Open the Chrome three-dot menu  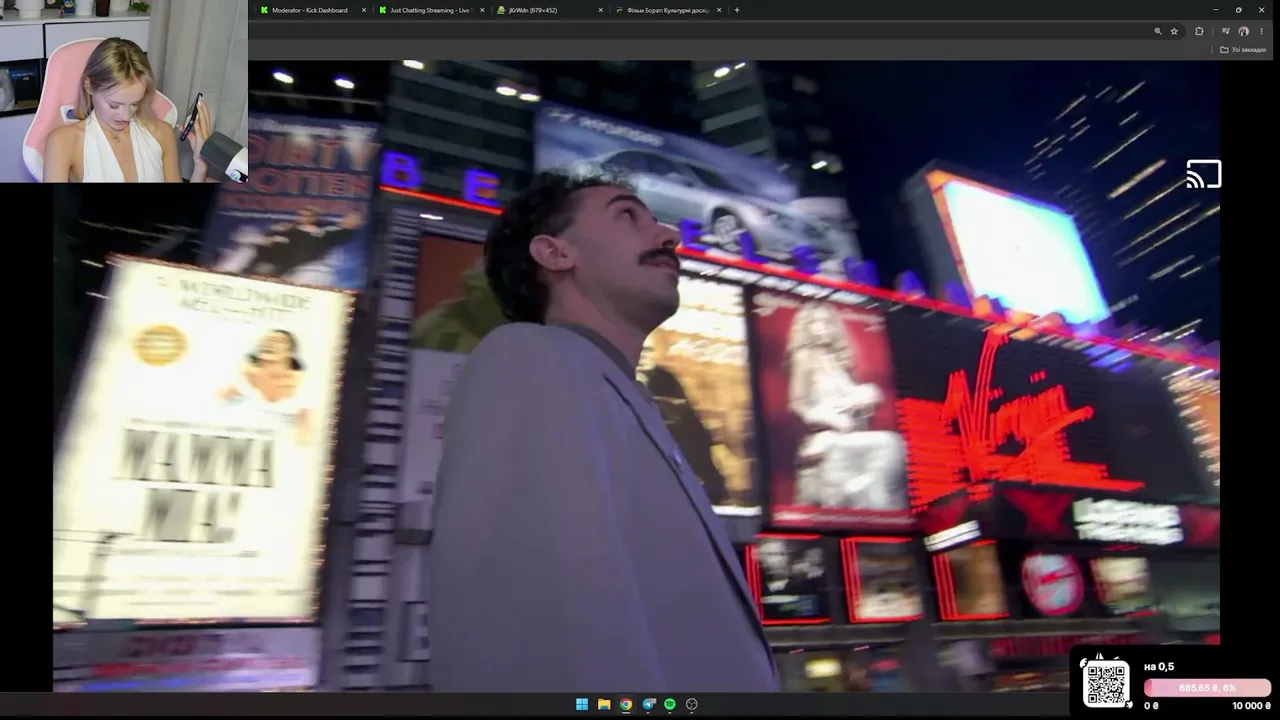pos(1261,31)
